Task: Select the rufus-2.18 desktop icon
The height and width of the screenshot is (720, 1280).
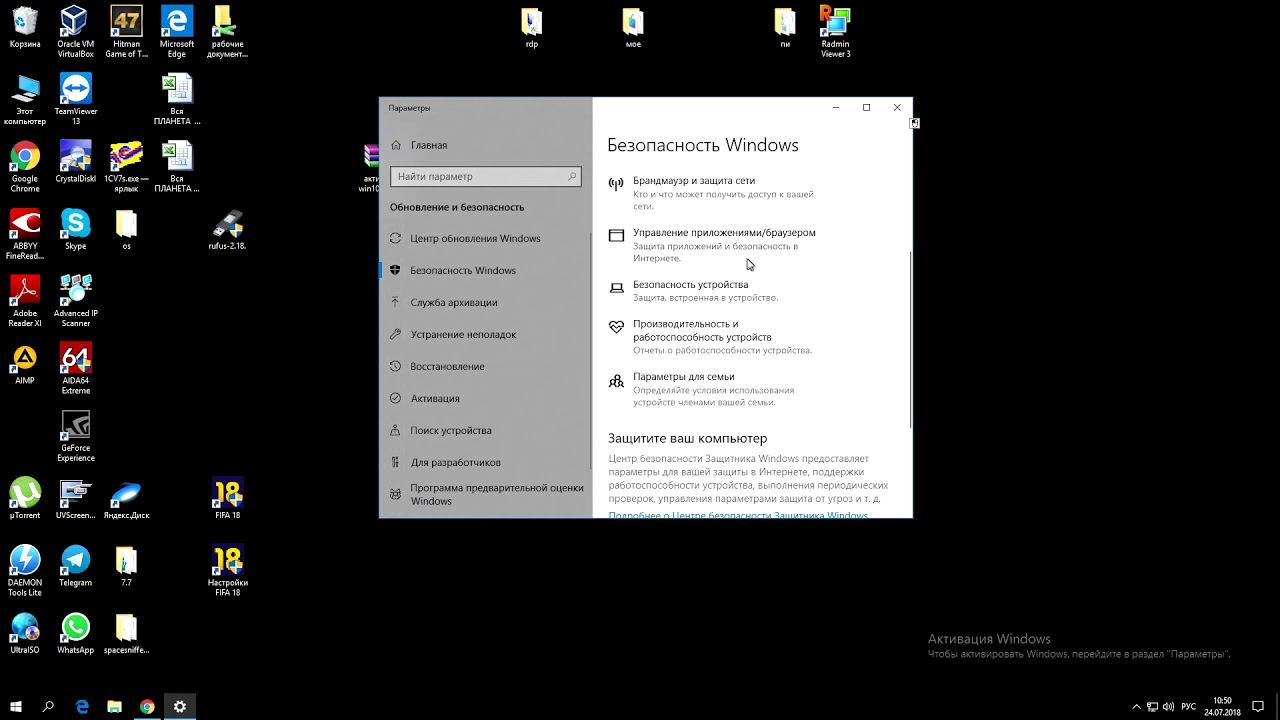Action: coord(227,229)
